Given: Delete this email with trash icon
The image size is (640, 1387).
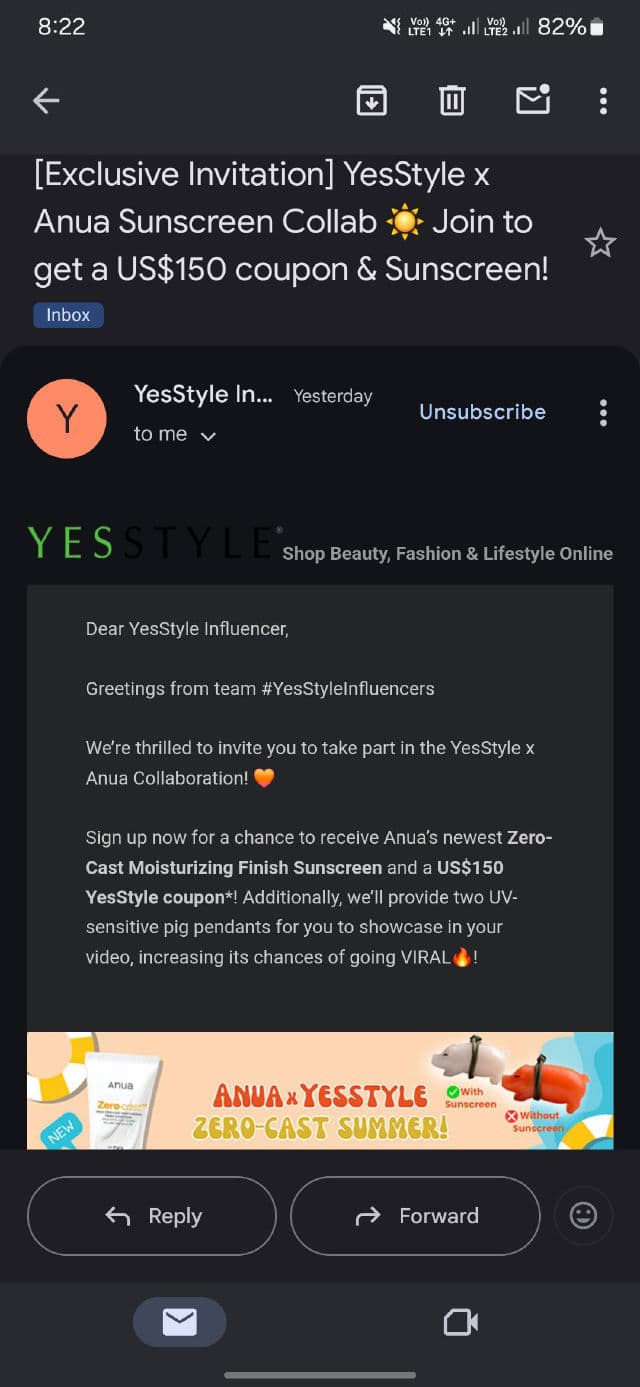Looking at the screenshot, I should coord(452,100).
